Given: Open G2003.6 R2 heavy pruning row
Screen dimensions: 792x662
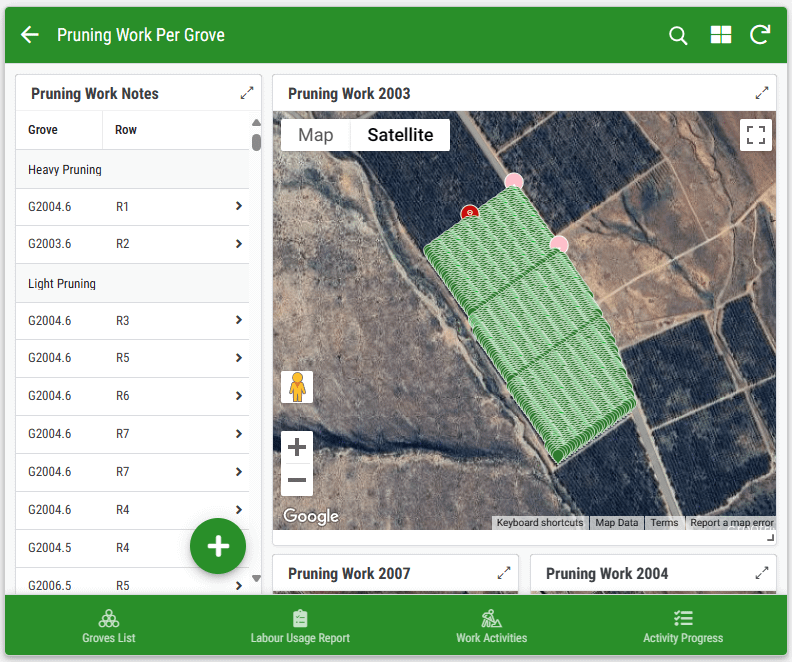Looking at the screenshot, I should coord(132,244).
